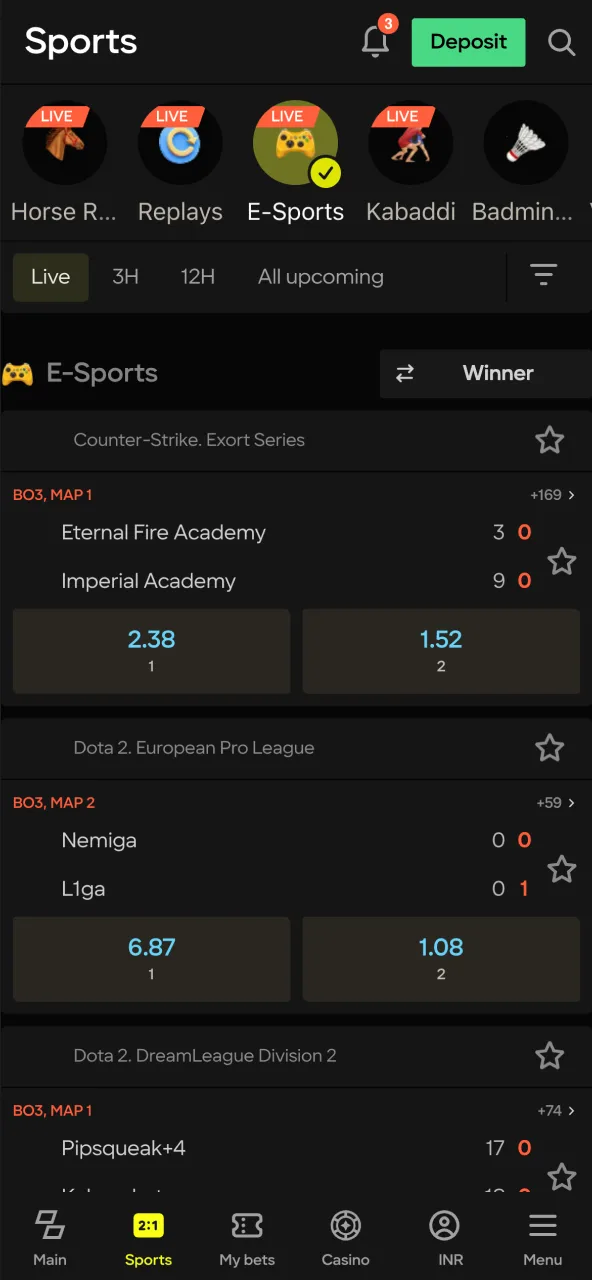The width and height of the screenshot is (592, 1280).
Task: Select the Badminton sport icon
Action: 525,143
